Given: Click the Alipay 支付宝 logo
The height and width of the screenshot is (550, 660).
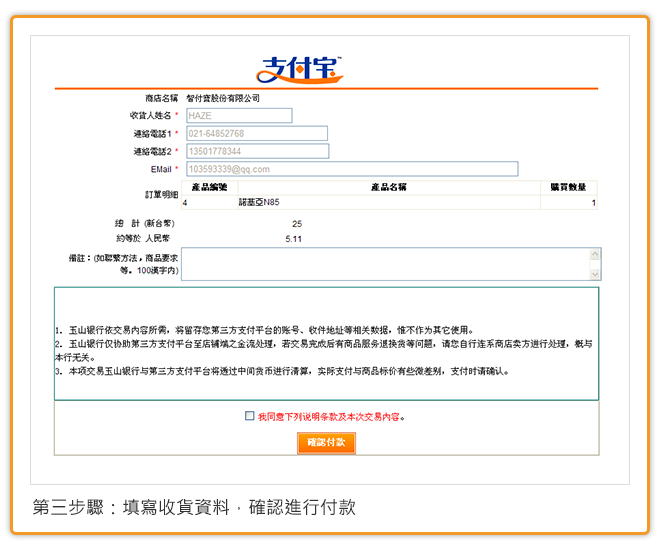Looking at the screenshot, I should click(x=300, y=69).
